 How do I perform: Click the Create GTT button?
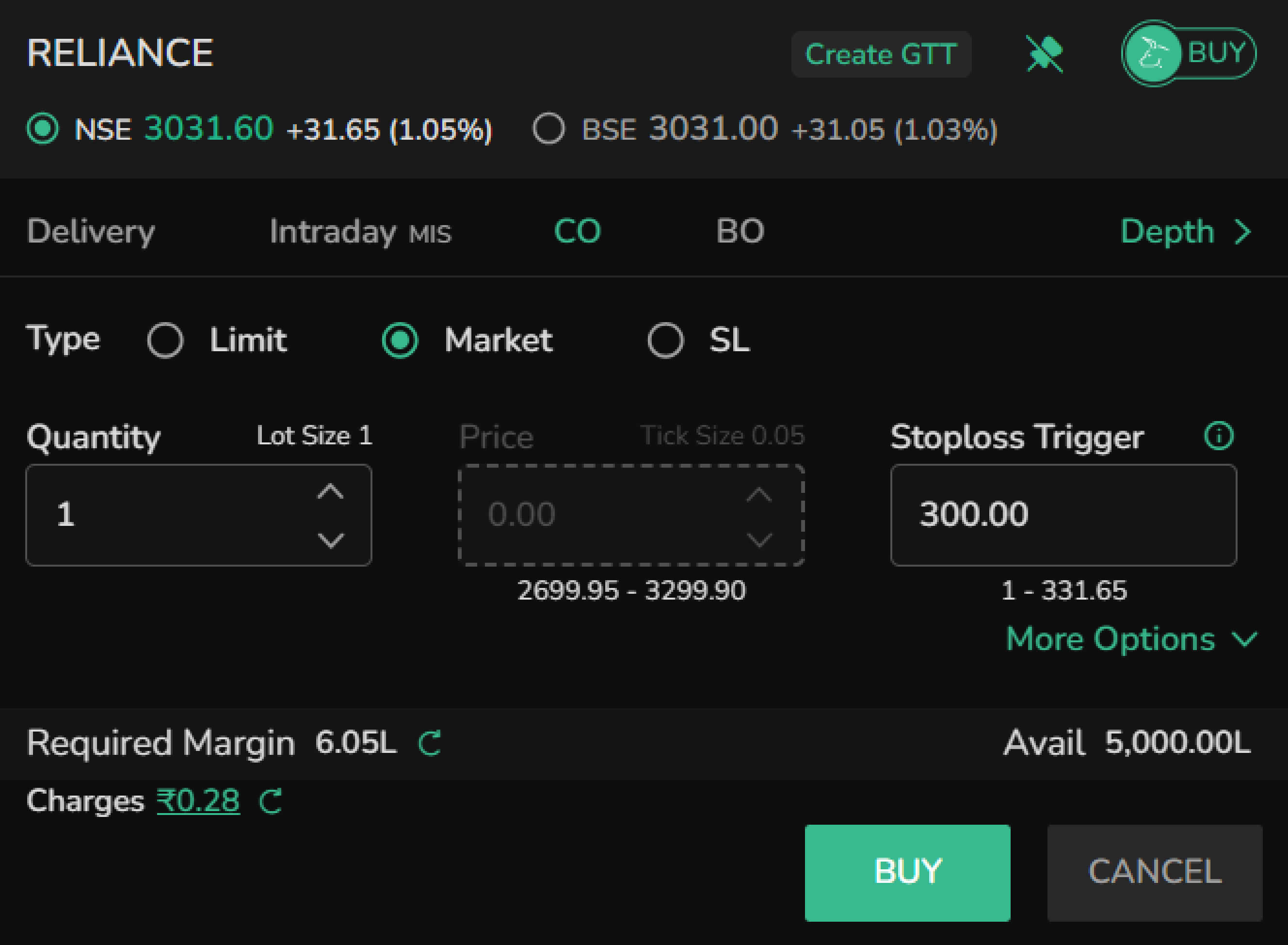[881, 54]
